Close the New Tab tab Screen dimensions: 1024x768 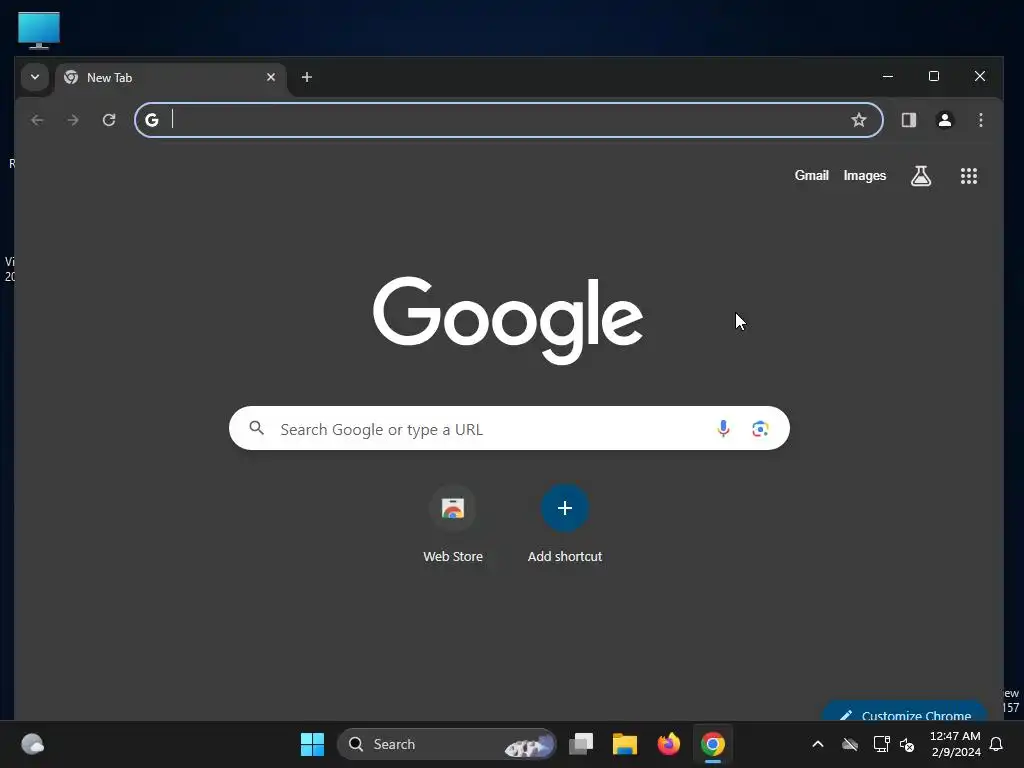[271, 77]
